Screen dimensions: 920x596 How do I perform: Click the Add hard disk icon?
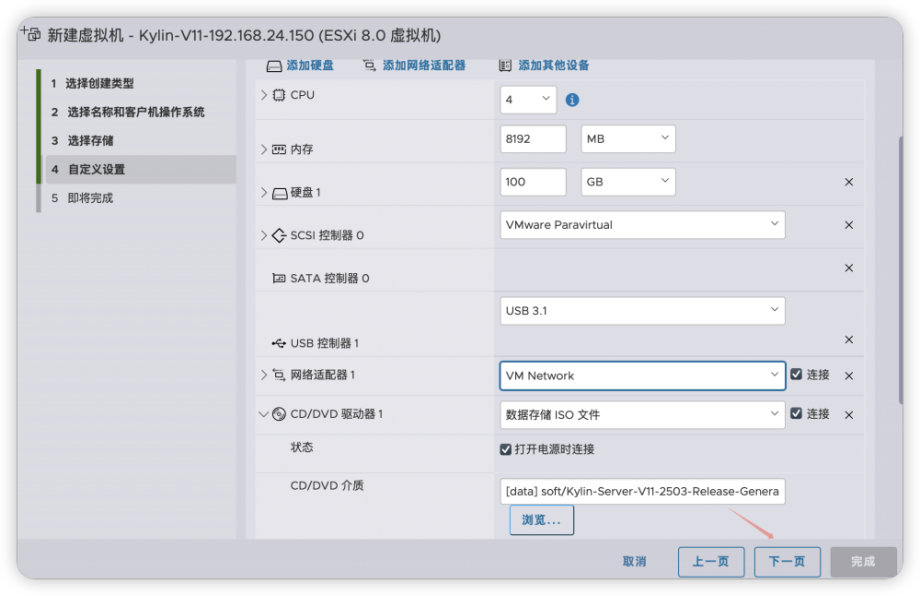[x=274, y=66]
